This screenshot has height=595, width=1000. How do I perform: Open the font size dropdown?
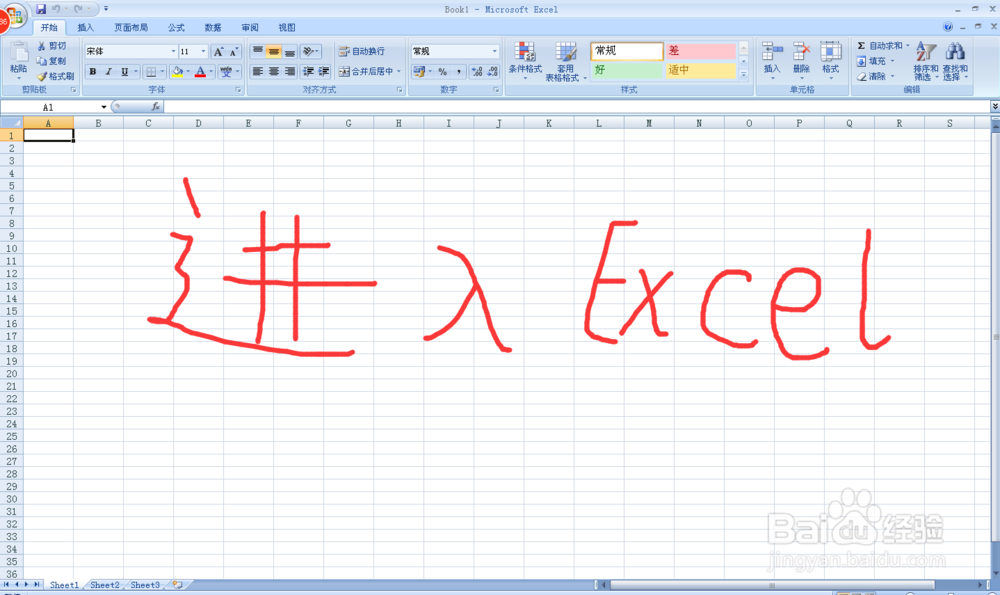[203, 51]
